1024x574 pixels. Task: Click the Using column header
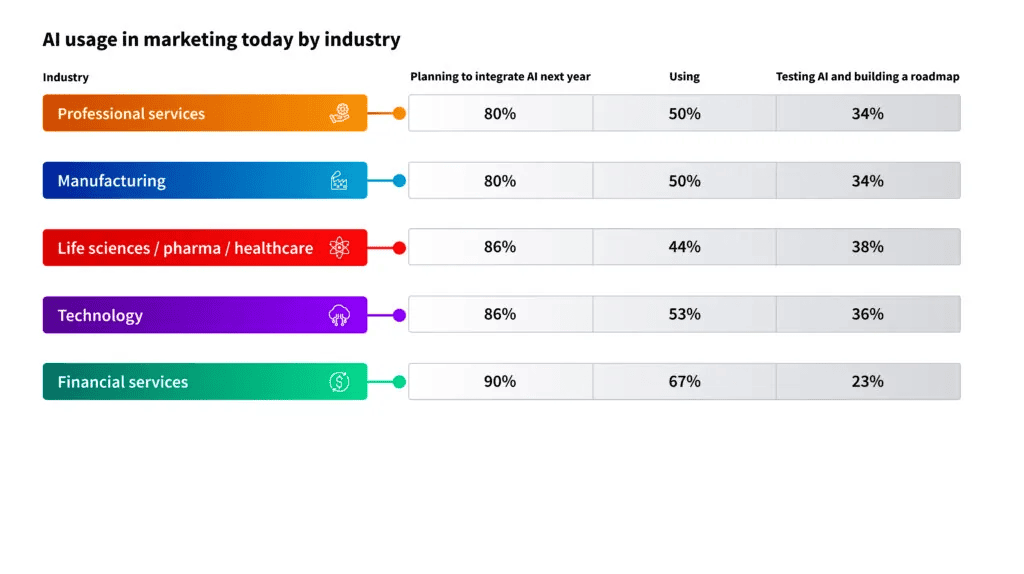[x=684, y=76]
